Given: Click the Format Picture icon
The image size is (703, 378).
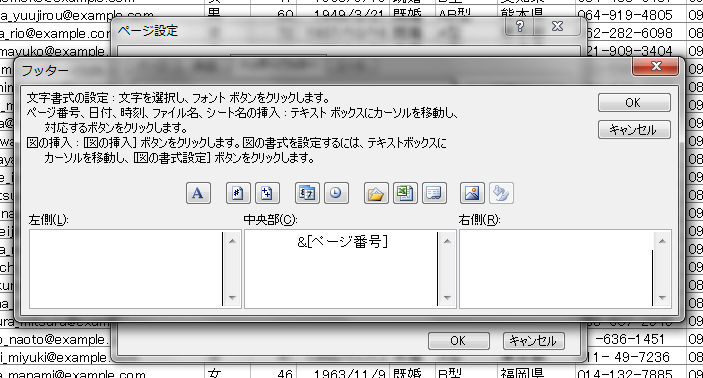Looking at the screenshot, I should (501, 193).
